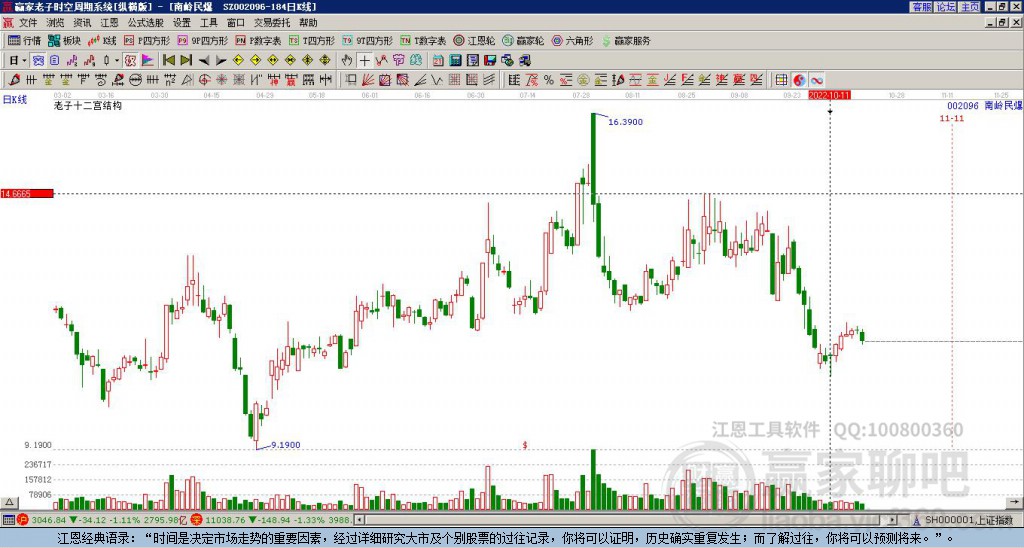Image resolution: width=1024 pixels, height=548 pixels.
Task: Open the 浏览 menu
Action: (55, 23)
